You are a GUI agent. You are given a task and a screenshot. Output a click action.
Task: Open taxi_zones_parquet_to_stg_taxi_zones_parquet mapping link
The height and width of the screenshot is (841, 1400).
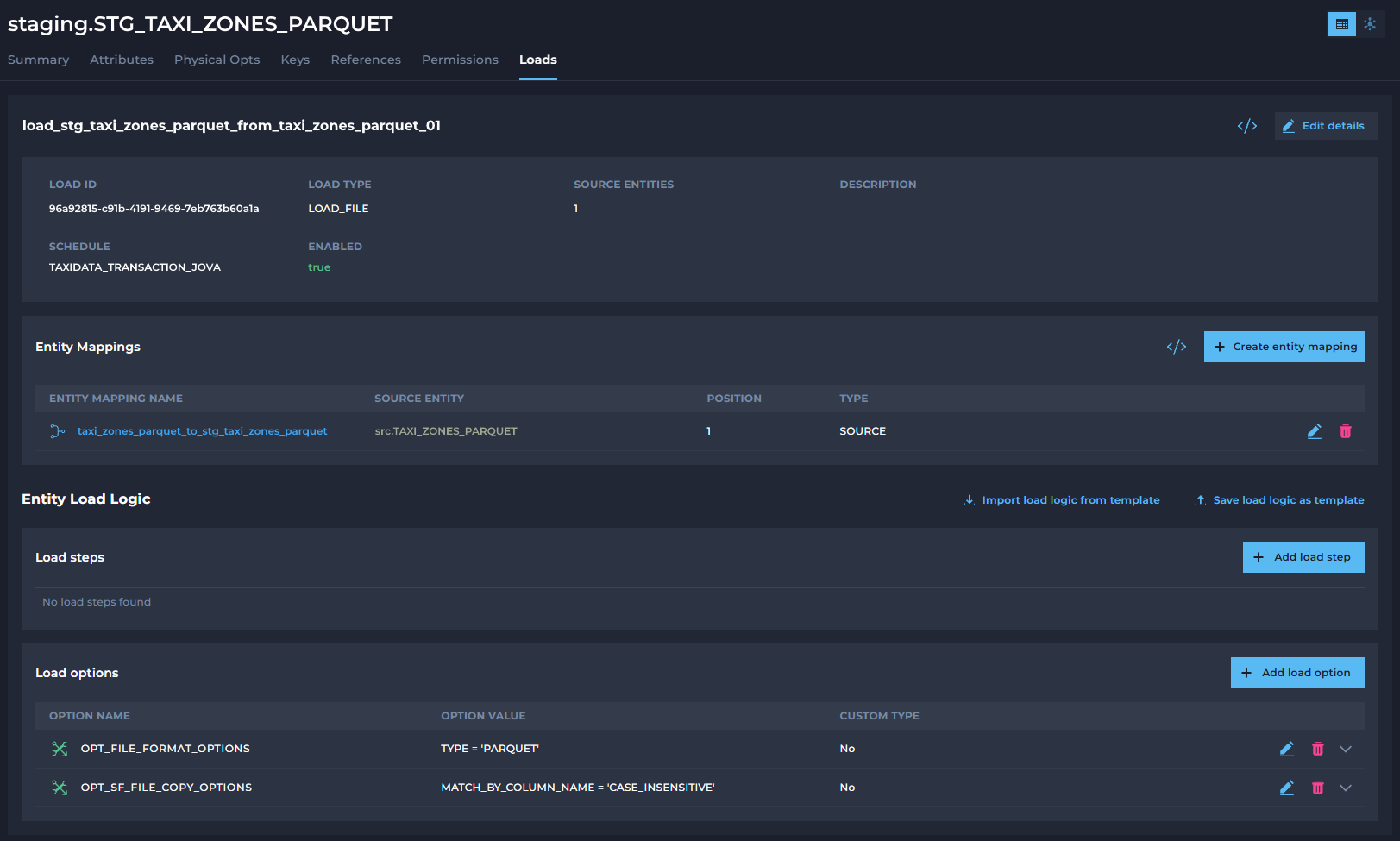202,431
